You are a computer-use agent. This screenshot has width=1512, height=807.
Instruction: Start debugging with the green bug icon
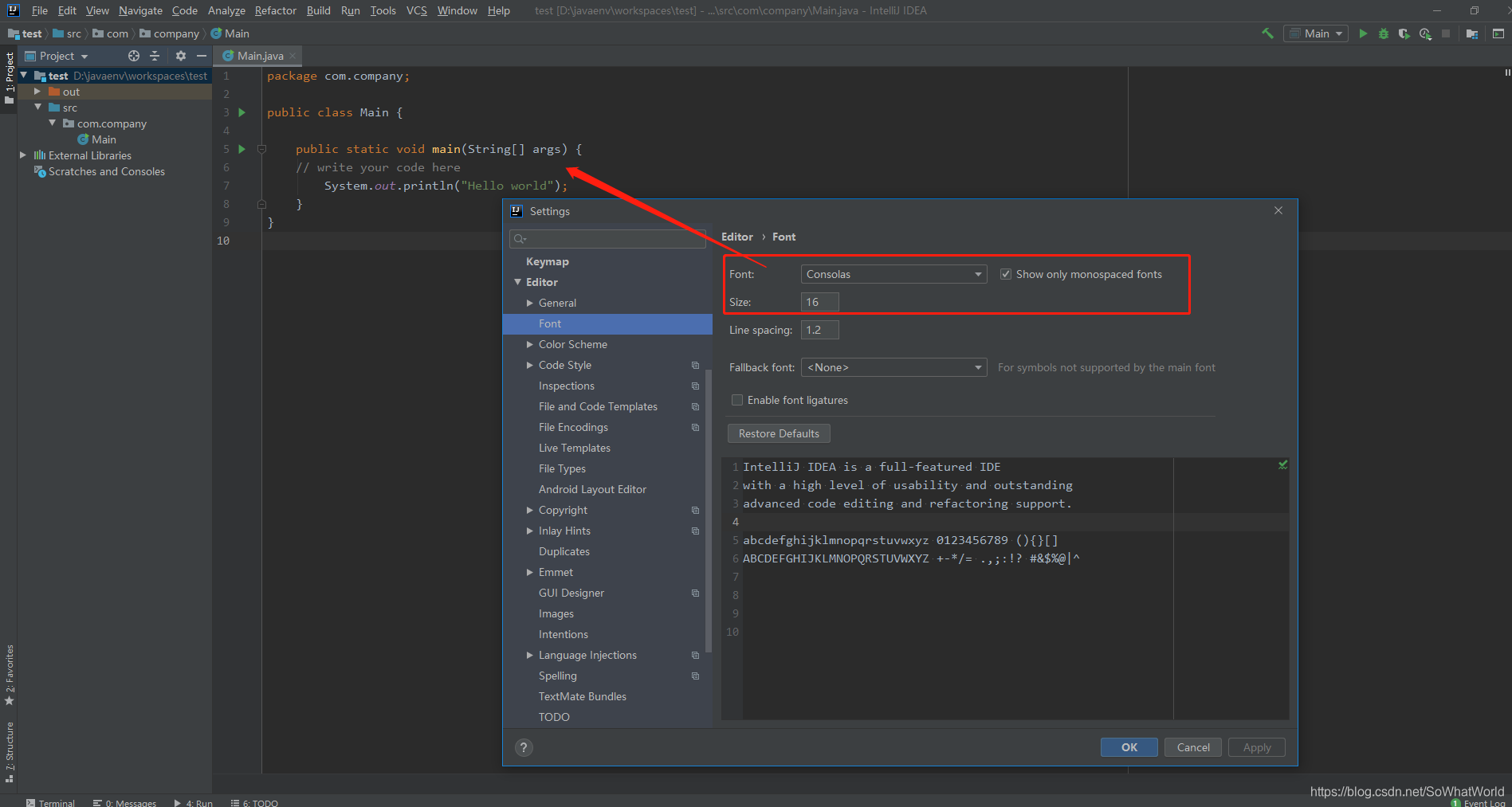point(1384,33)
